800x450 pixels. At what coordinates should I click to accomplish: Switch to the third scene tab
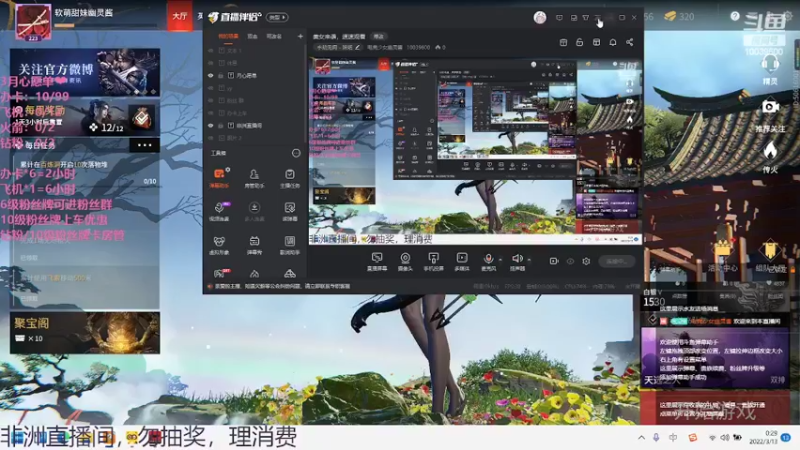click(274, 36)
